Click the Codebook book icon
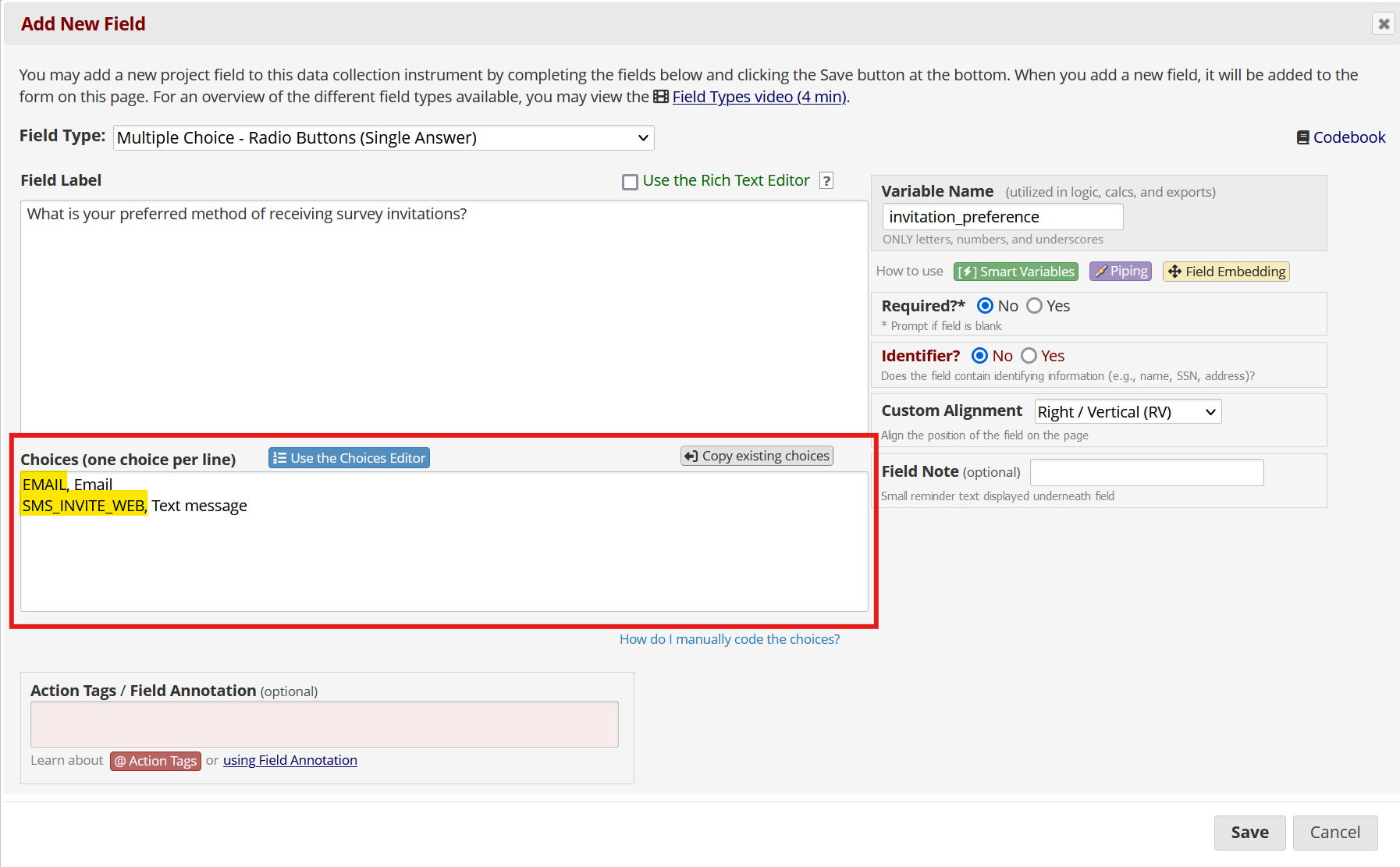This screenshot has width=1400, height=867. tap(1302, 137)
